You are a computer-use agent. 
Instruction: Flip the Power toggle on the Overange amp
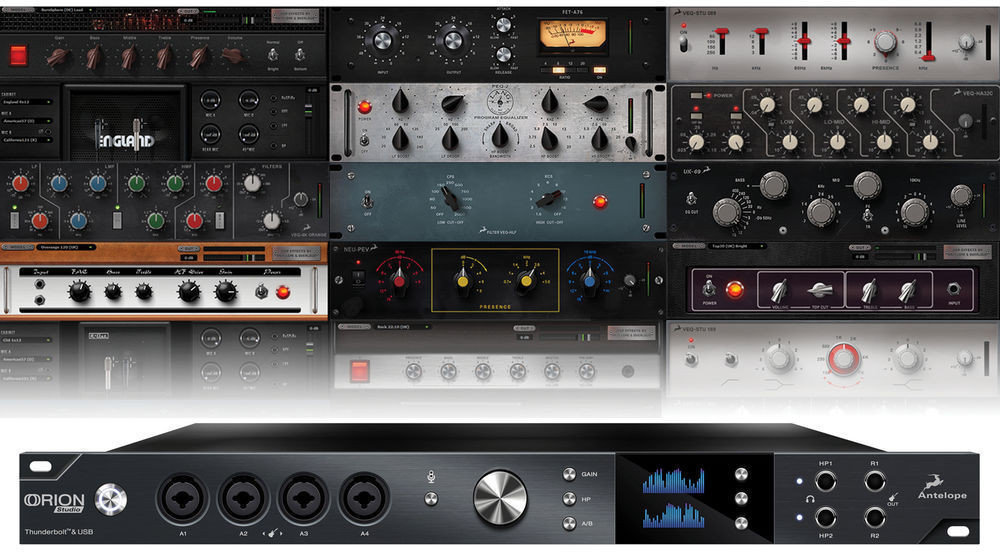261,292
